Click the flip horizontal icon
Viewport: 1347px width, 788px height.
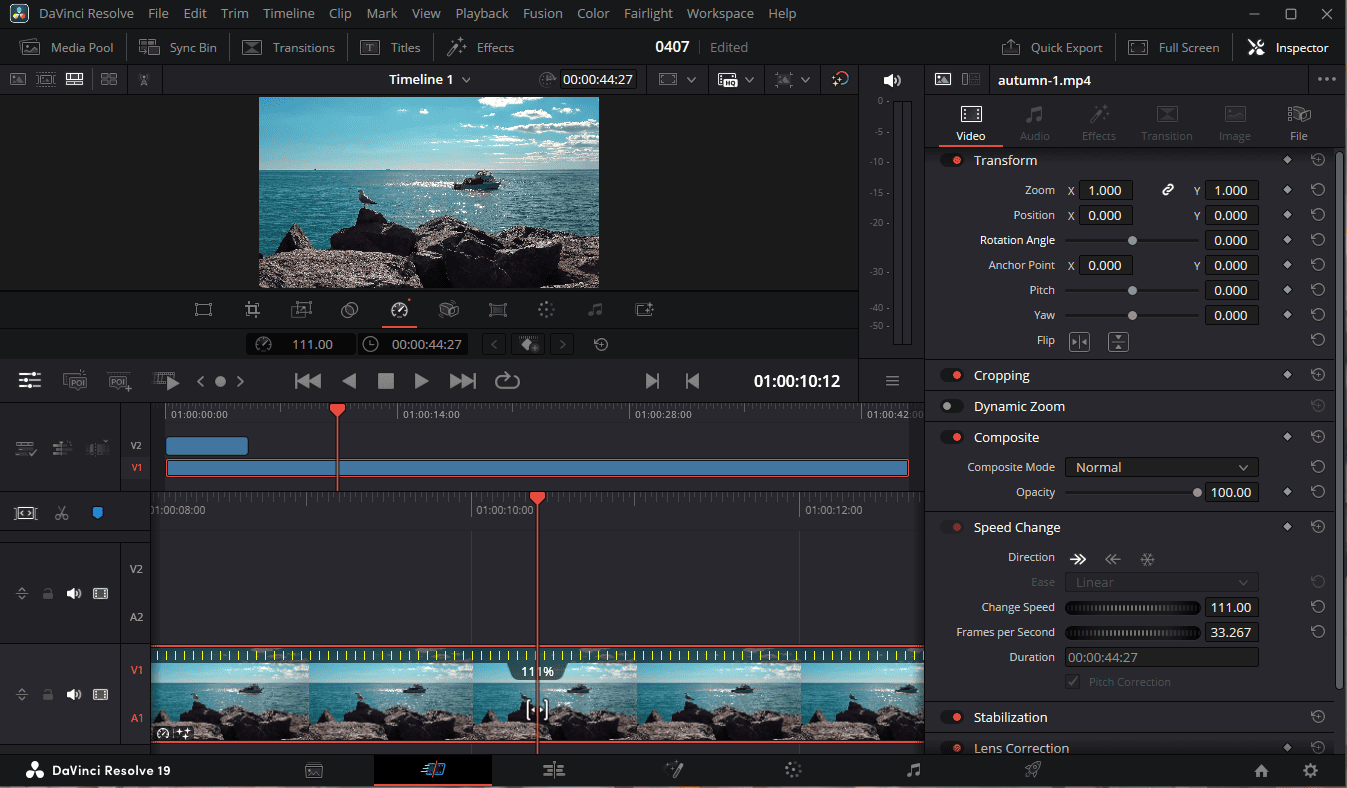click(x=1080, y=341)
